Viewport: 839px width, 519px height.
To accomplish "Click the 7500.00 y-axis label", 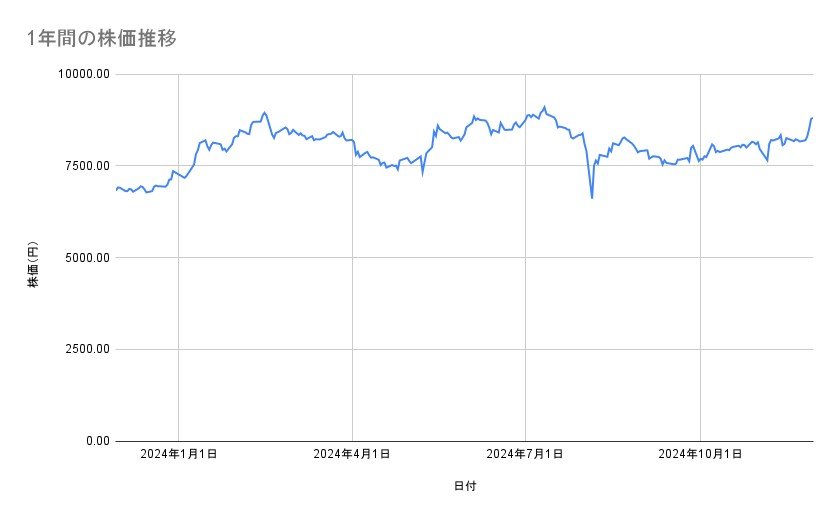I will tap(84, 166).
